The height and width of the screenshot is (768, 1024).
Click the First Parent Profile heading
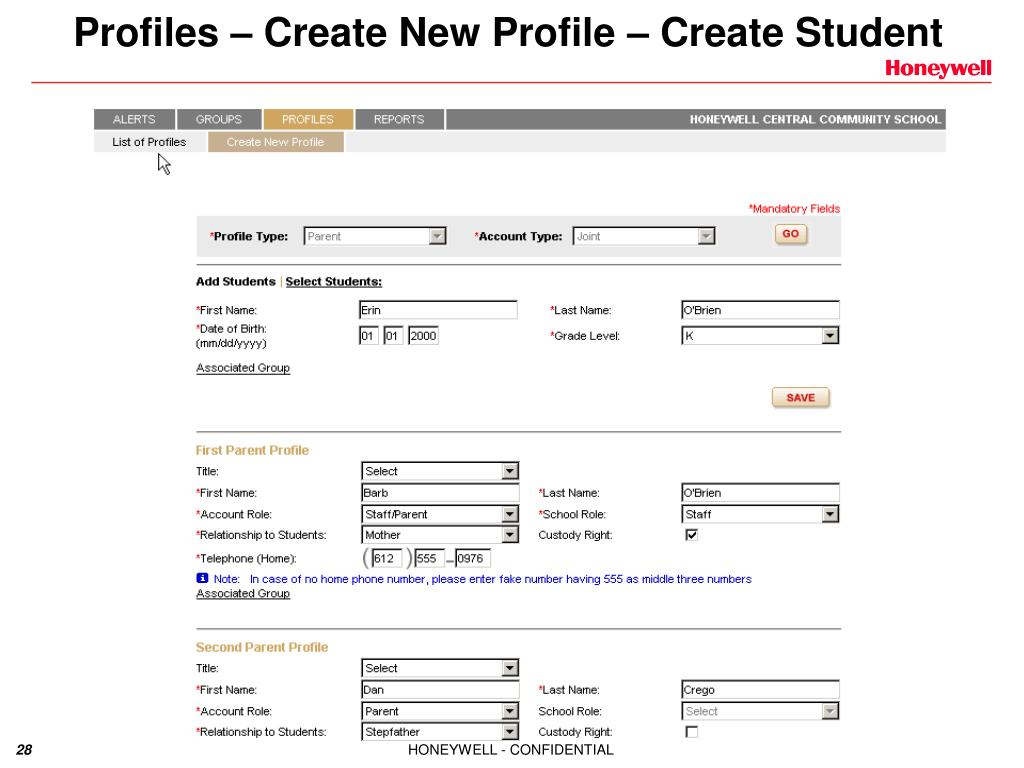tap(252, 451)
